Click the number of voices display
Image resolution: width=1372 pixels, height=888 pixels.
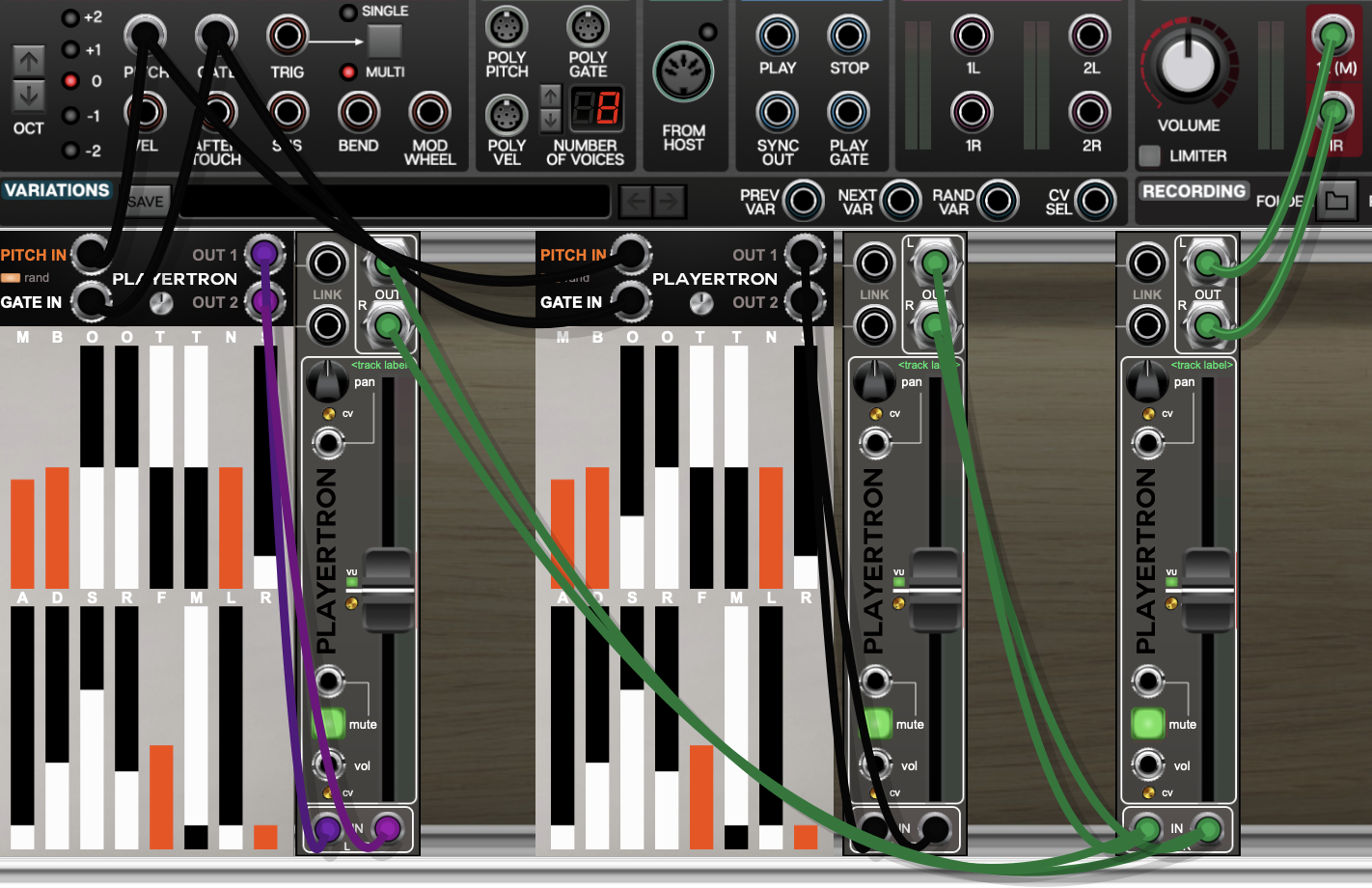[596, 108]
